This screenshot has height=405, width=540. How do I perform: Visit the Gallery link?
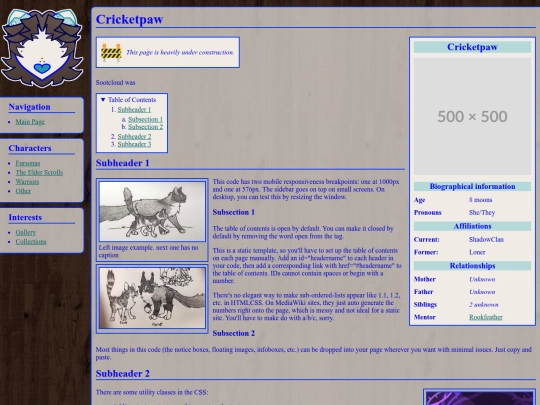click(x=25, y=232)
